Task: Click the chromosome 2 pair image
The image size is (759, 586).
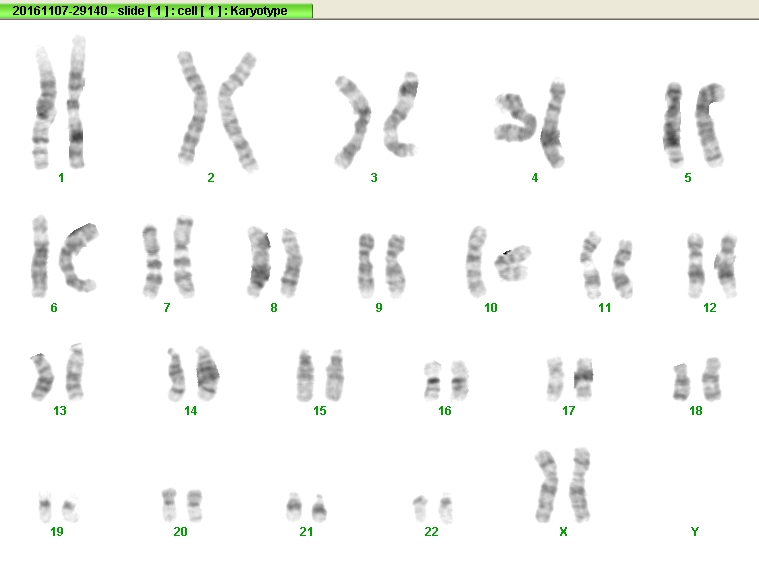Action: 217,111
